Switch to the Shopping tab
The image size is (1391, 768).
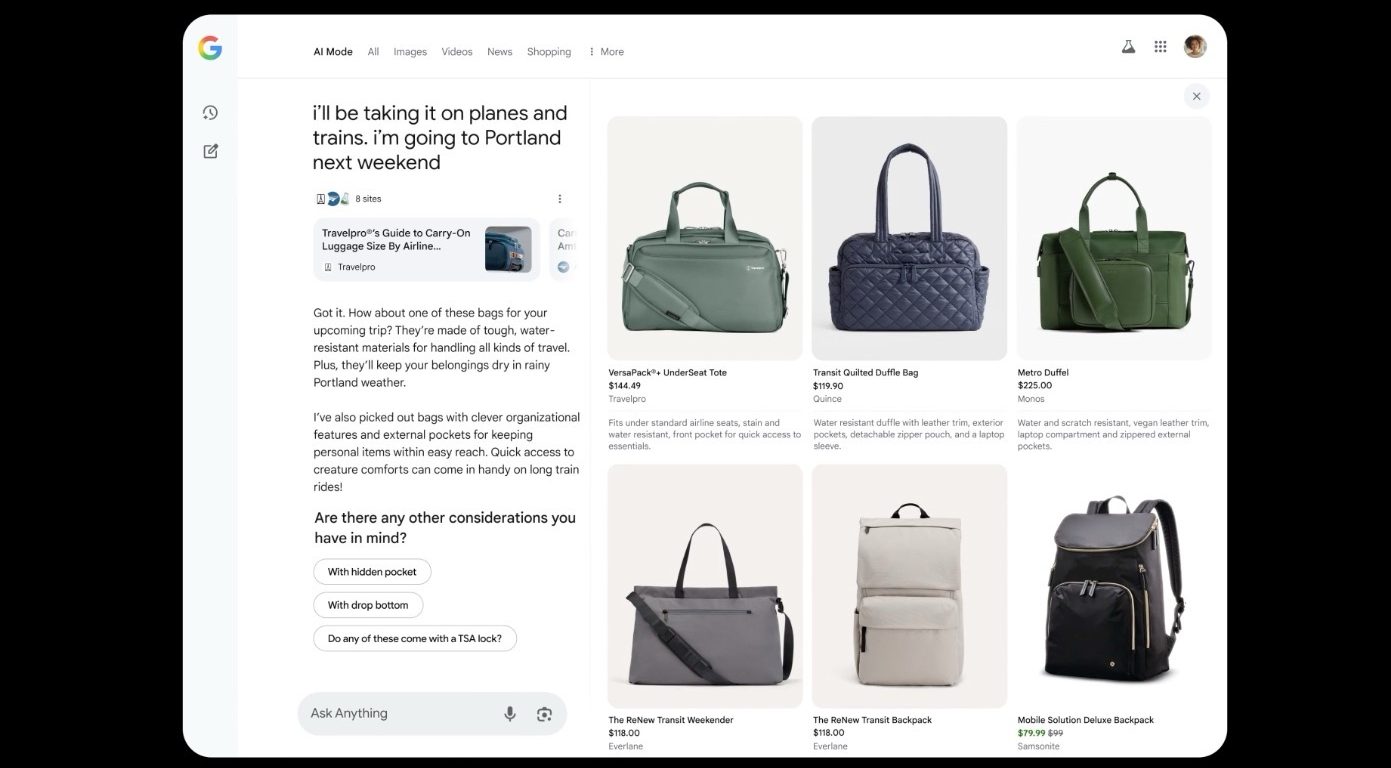click(x=549, y=52)
